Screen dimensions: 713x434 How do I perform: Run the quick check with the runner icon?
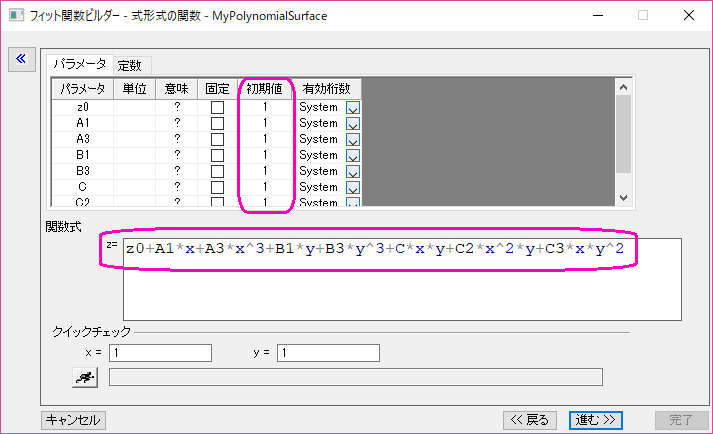[85, 378]
